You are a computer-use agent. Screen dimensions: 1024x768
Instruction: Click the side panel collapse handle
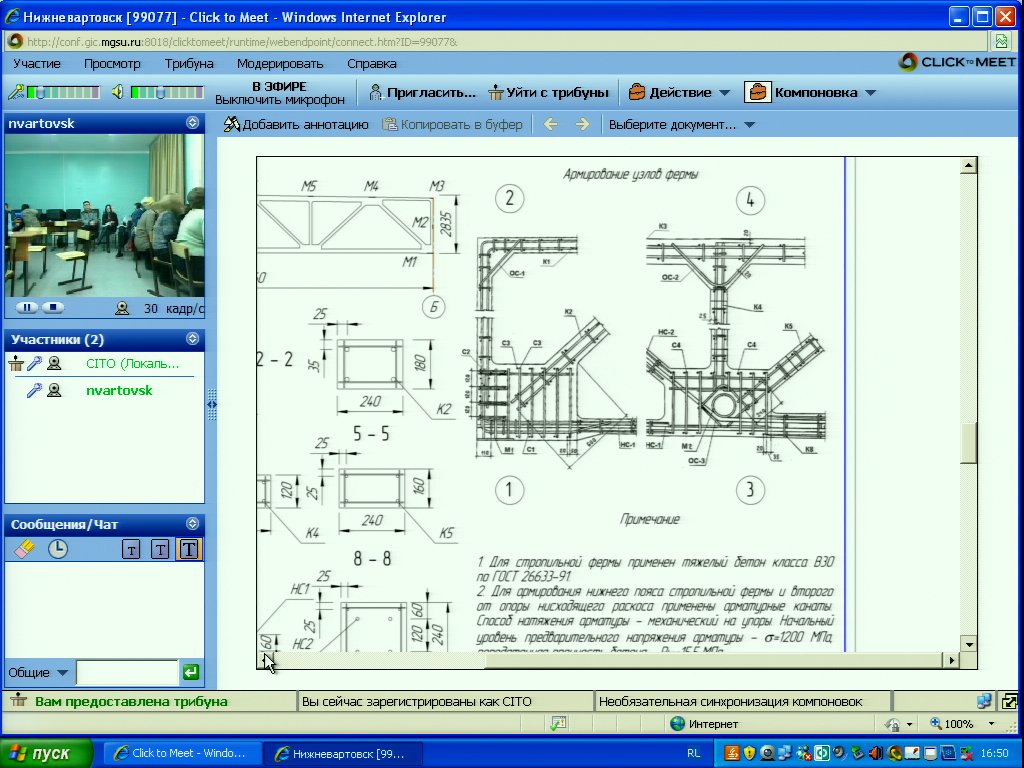[x=212, y=404]
